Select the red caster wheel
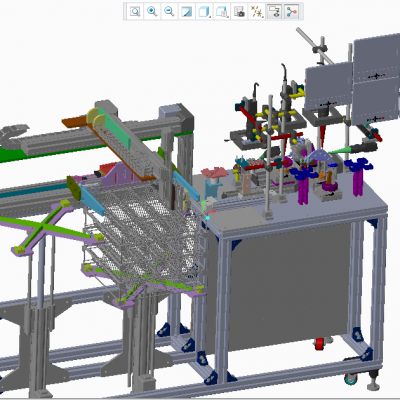 [320, 344]
